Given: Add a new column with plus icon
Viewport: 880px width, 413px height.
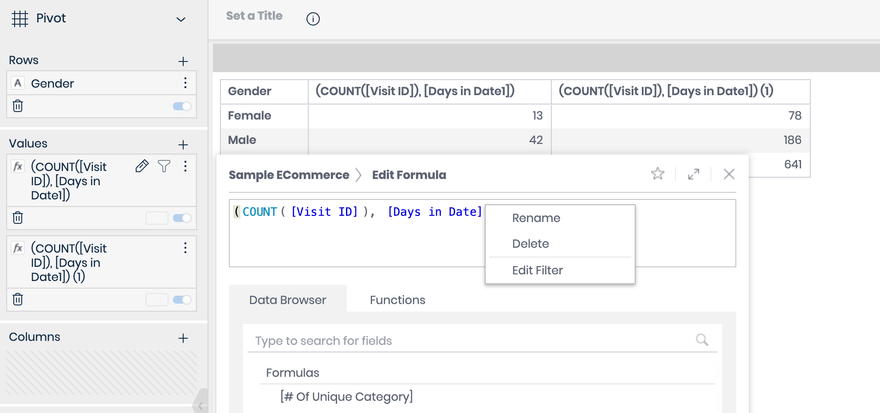Looking at the screenshot, I should click(183, 338).
